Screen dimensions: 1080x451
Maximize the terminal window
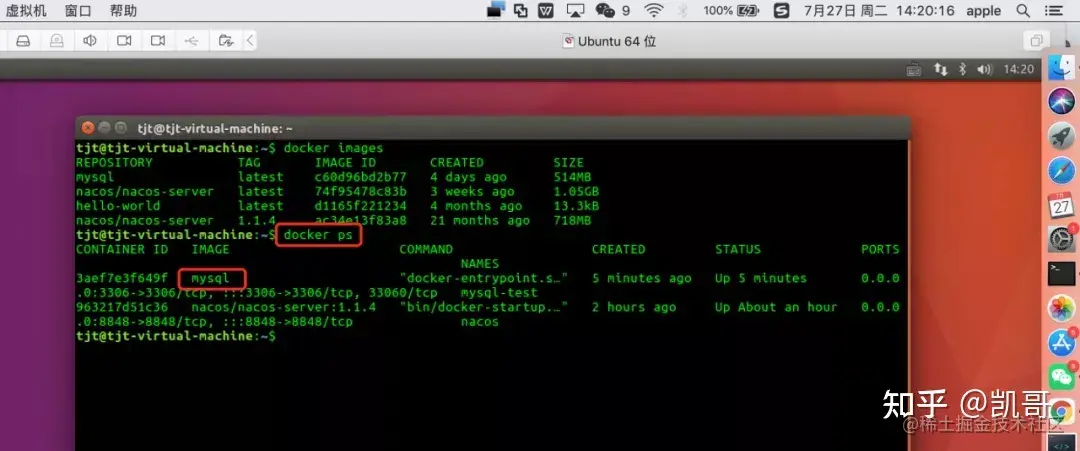(121, 128)
